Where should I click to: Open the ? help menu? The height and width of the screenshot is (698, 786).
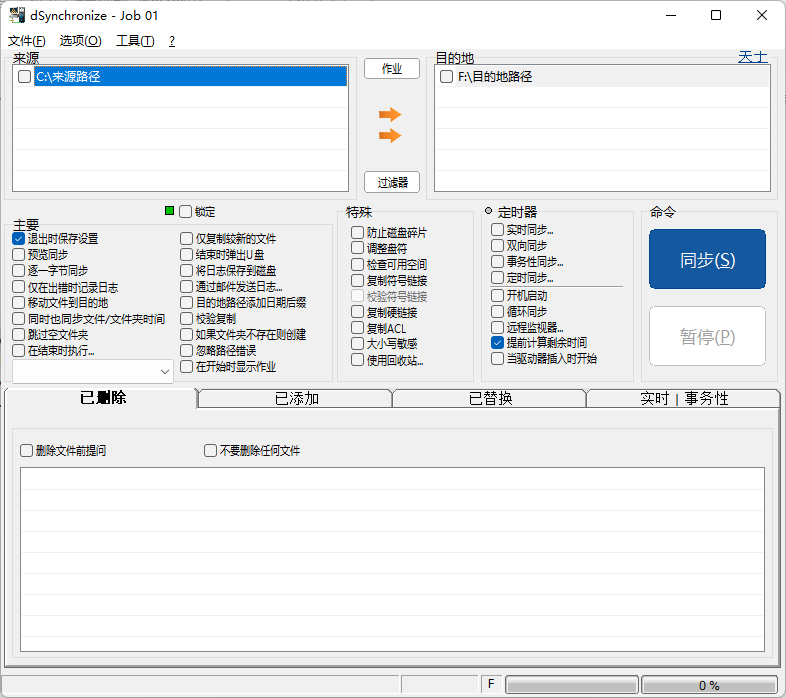(x=172, y=41)
